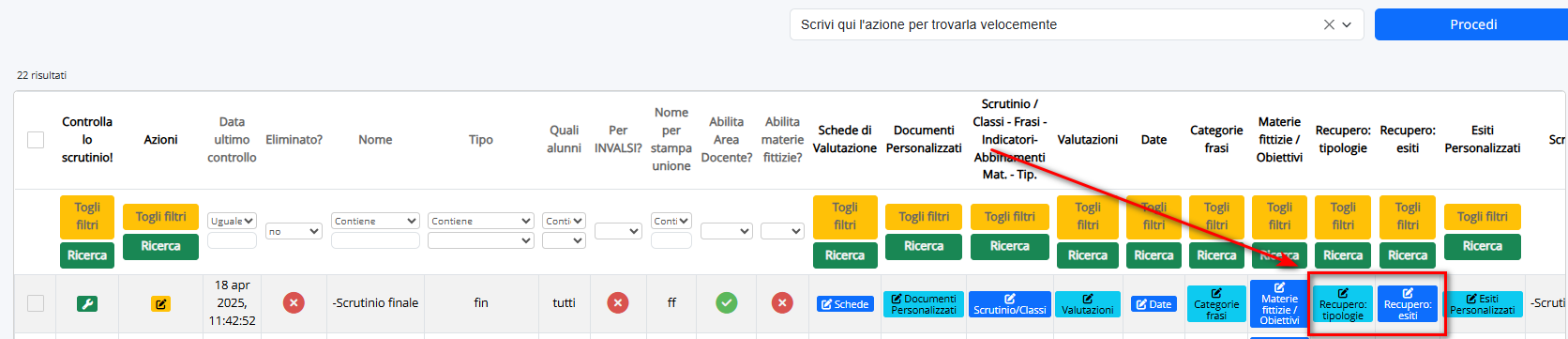Open Recupero: tipologie for Scrutinio finale
Viewport: 1568px width, 339px height.
[x=1343, y=304]
